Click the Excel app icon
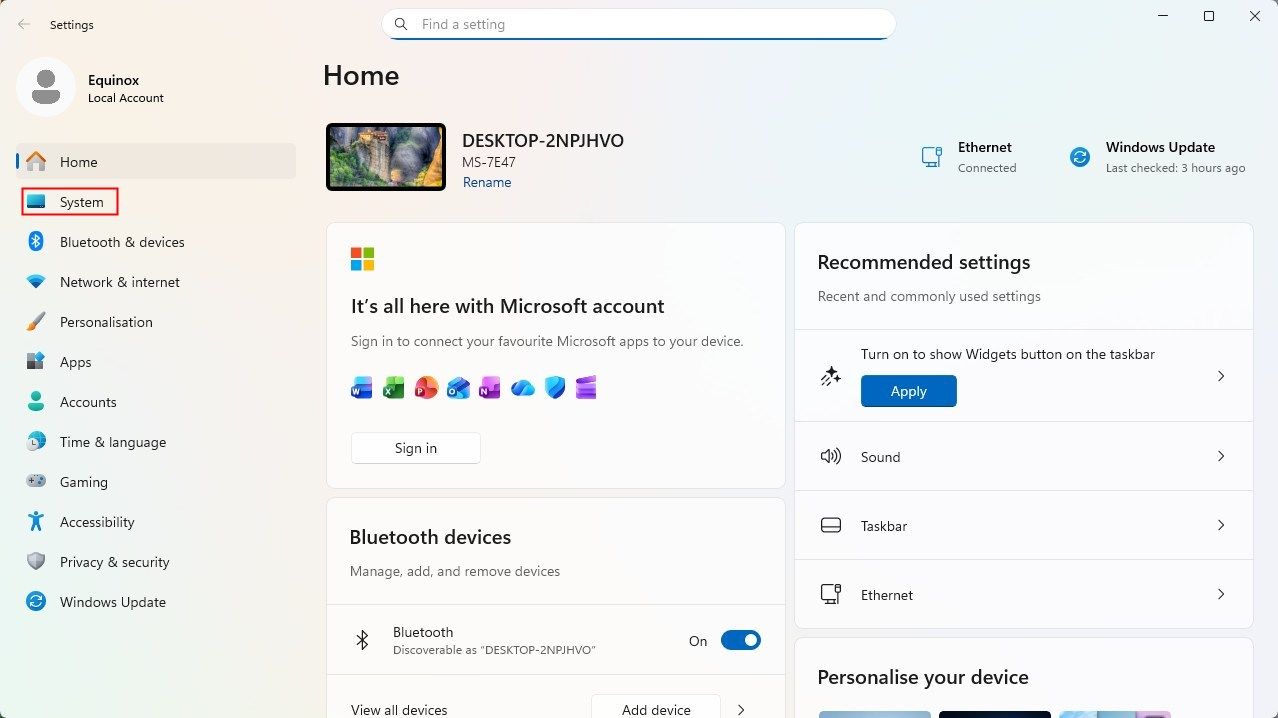The image size is (1278, 718). pyautogui.click(x=394, y=388)
